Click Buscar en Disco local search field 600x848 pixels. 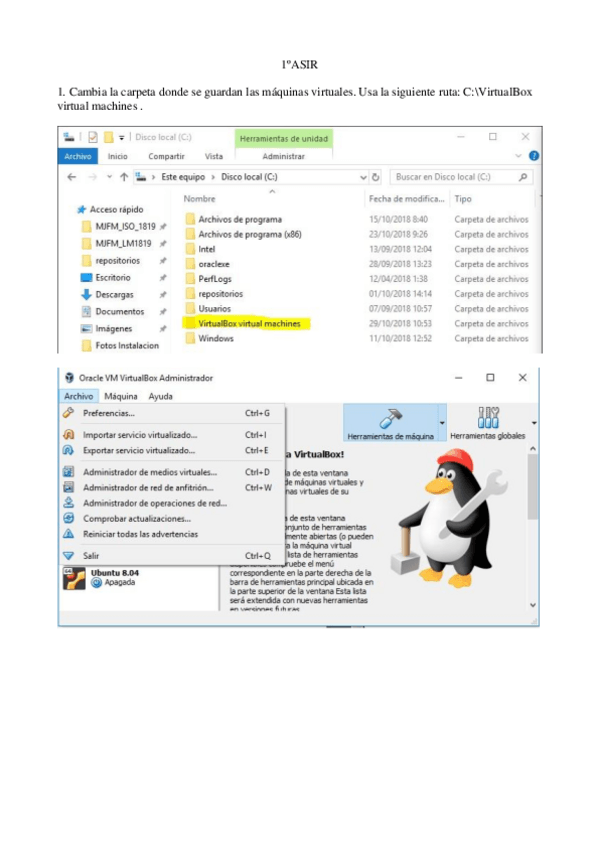[460, 177]
